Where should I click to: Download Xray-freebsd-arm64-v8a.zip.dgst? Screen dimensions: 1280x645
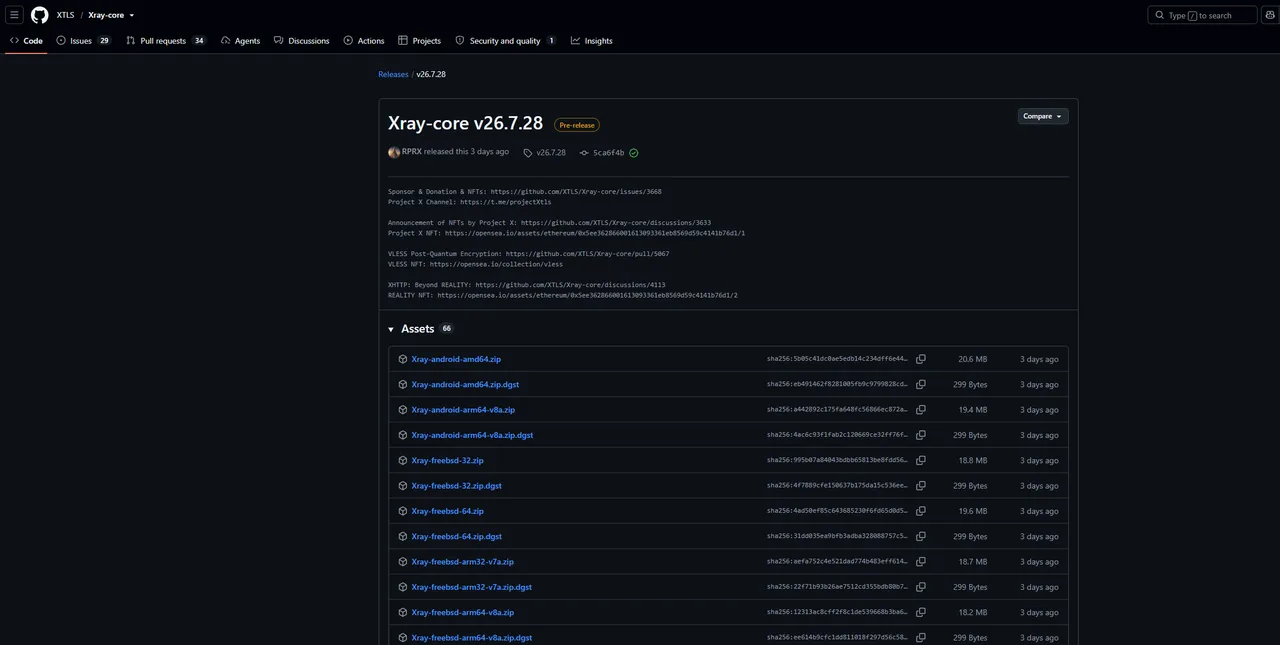pyautogui.click(x=472, y=638)
